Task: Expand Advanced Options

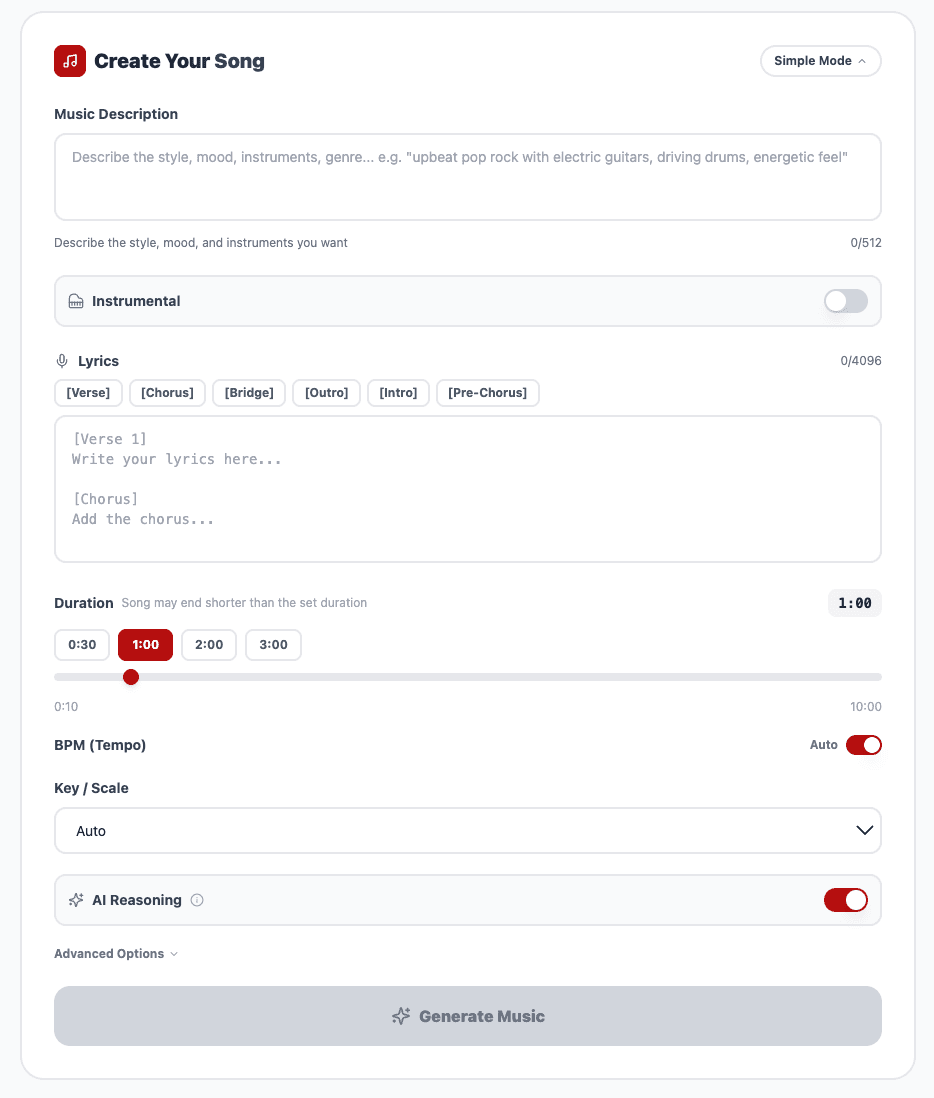Action: pyautogui.click(x=116, y=954)
